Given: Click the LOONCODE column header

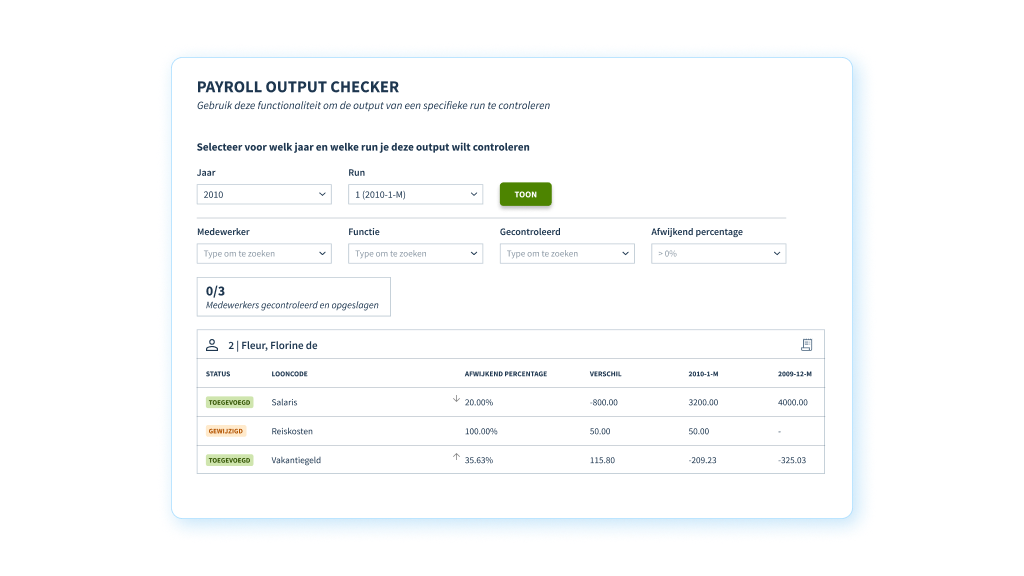Looking at the screenshot, I should click(289, 374).
